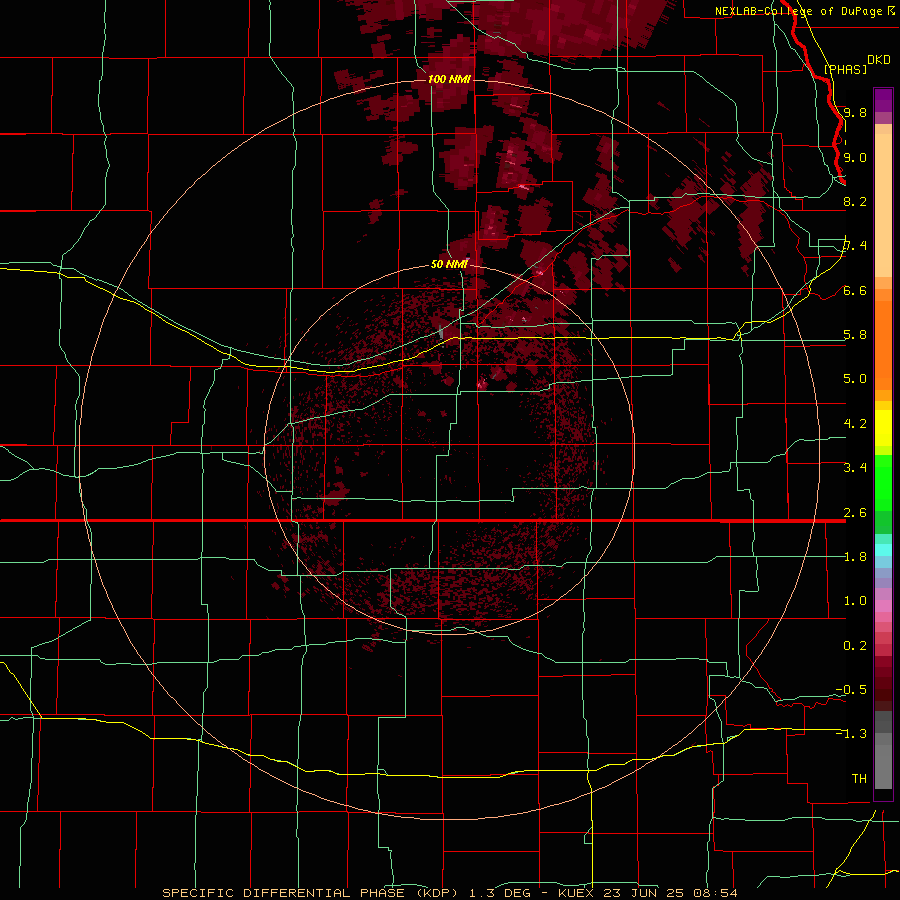This screenshot has height=900, width=900.
Task: Click the TH legend label
Action: (859, 779)
